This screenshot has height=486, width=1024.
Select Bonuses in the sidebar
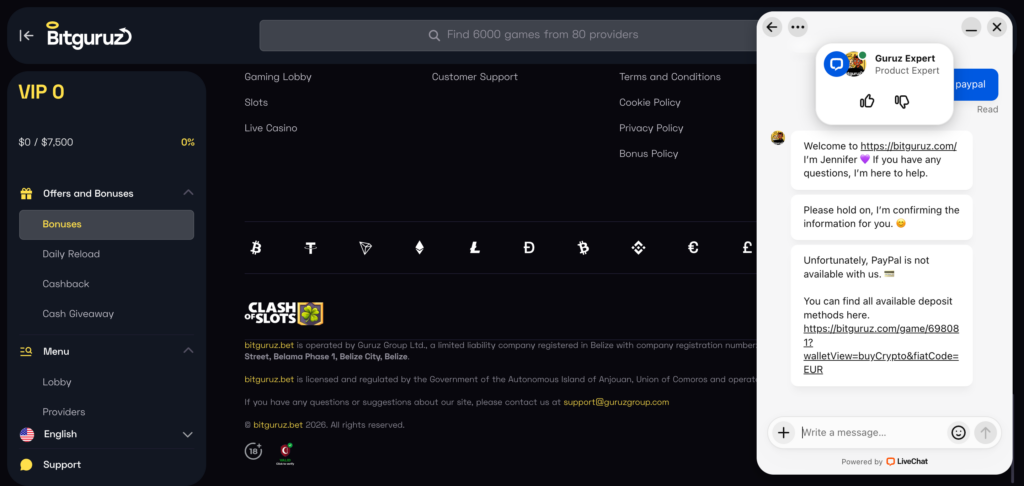(x=106, y=225)
